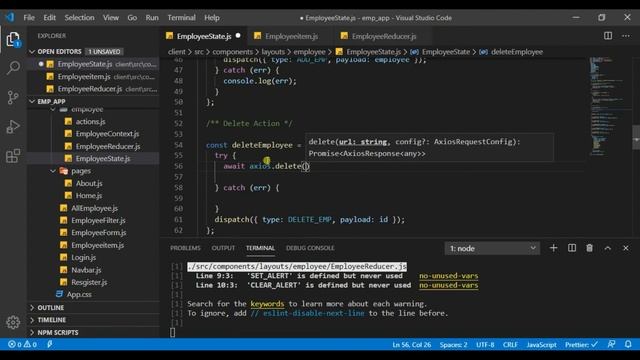The image size is (640, 360).
Task: Switch to the Output panel tab
Action: 223,248
